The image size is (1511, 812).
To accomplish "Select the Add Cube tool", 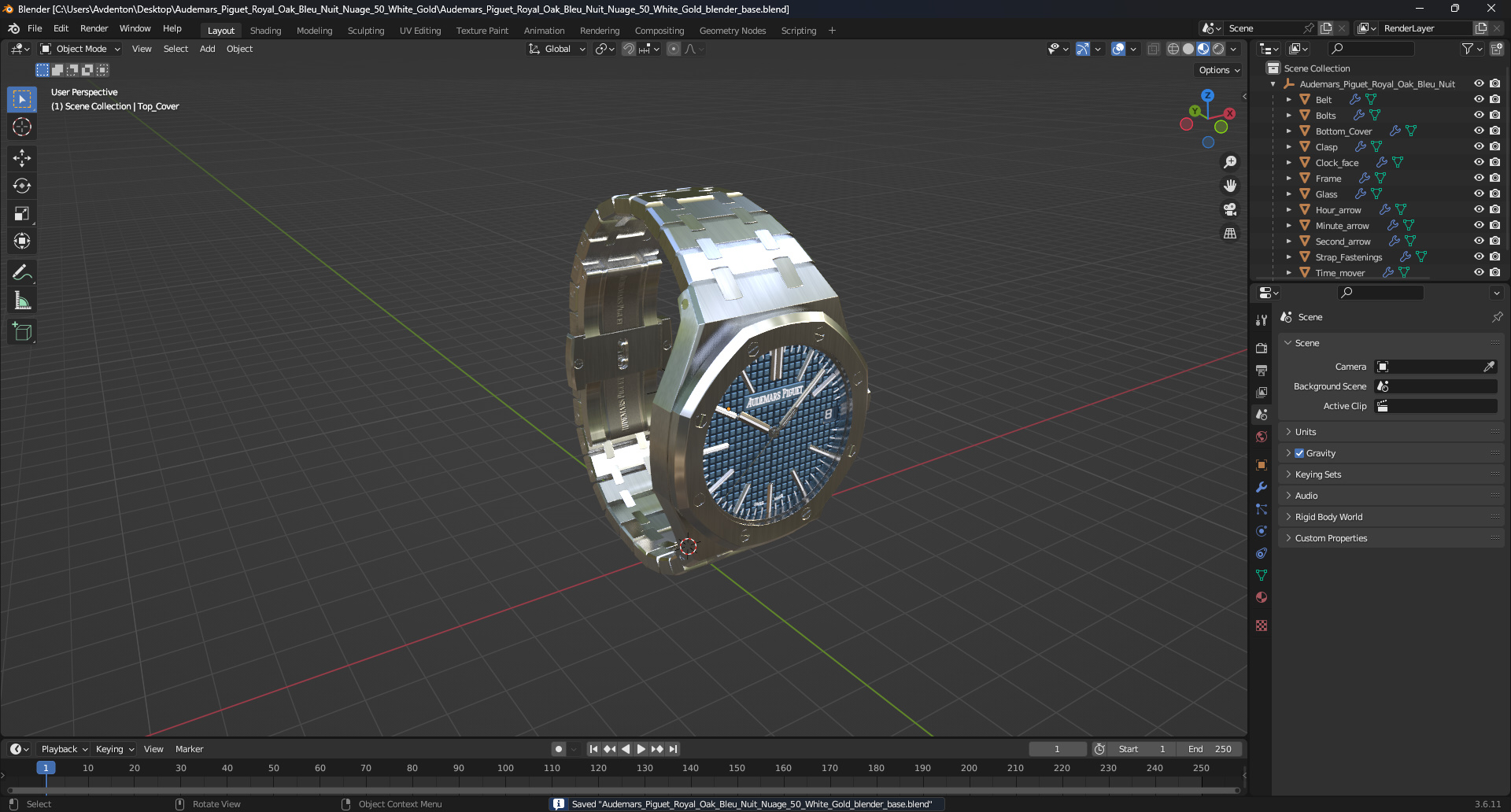I will tap(22, 331).
